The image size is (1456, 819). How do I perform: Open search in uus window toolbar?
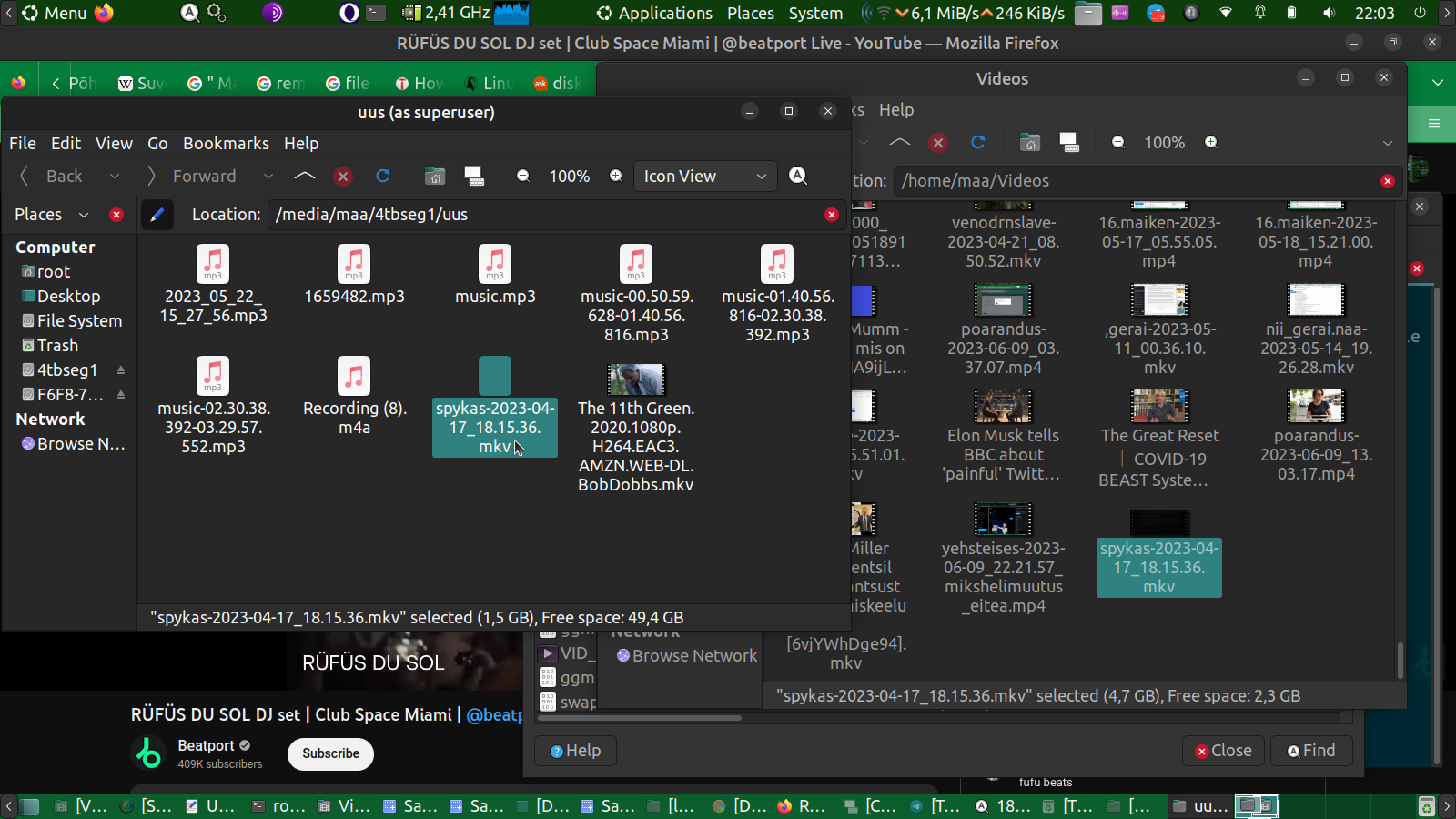click(x=798, y=176)
